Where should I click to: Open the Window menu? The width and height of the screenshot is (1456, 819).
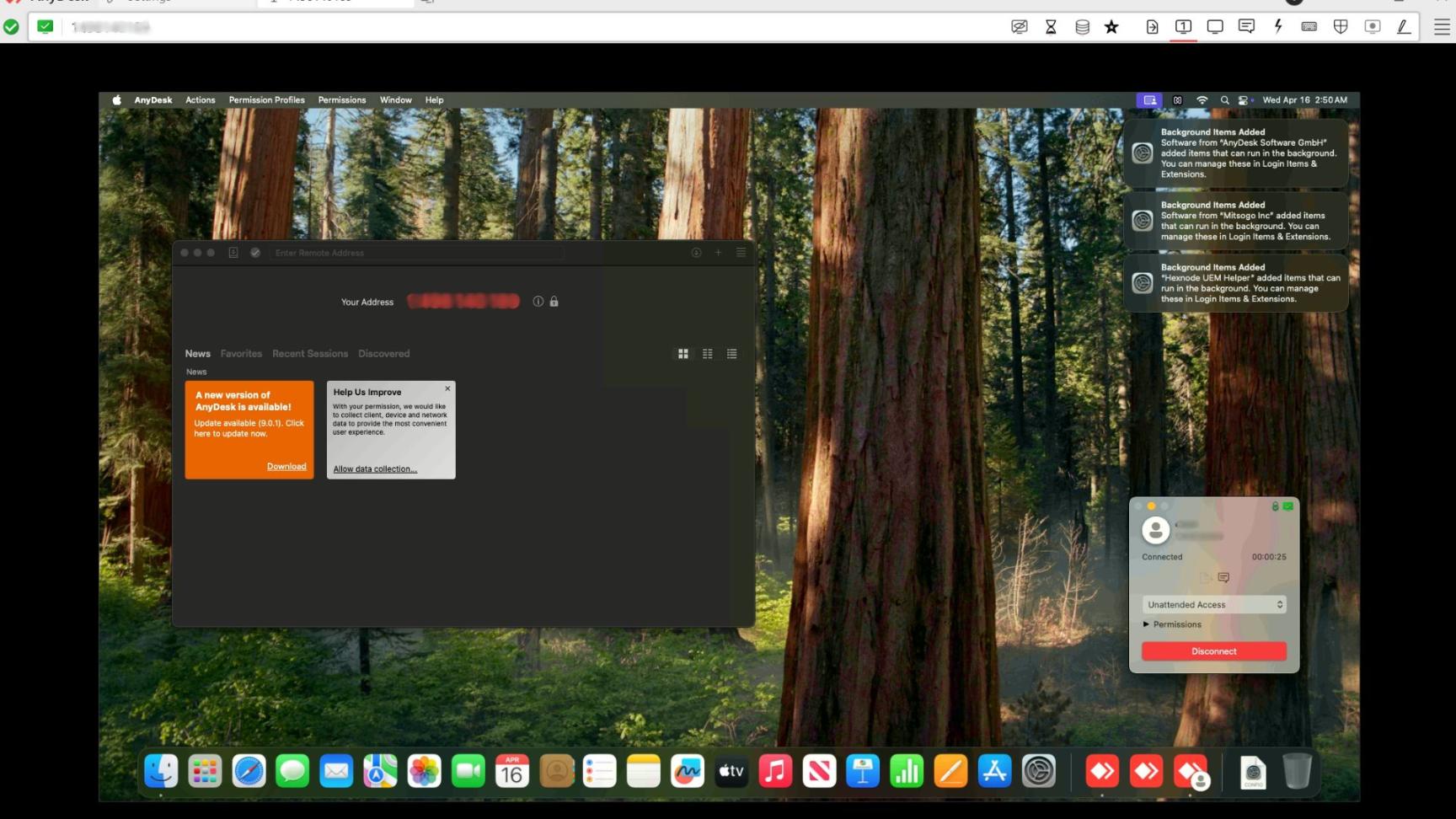tap(395, 99)
